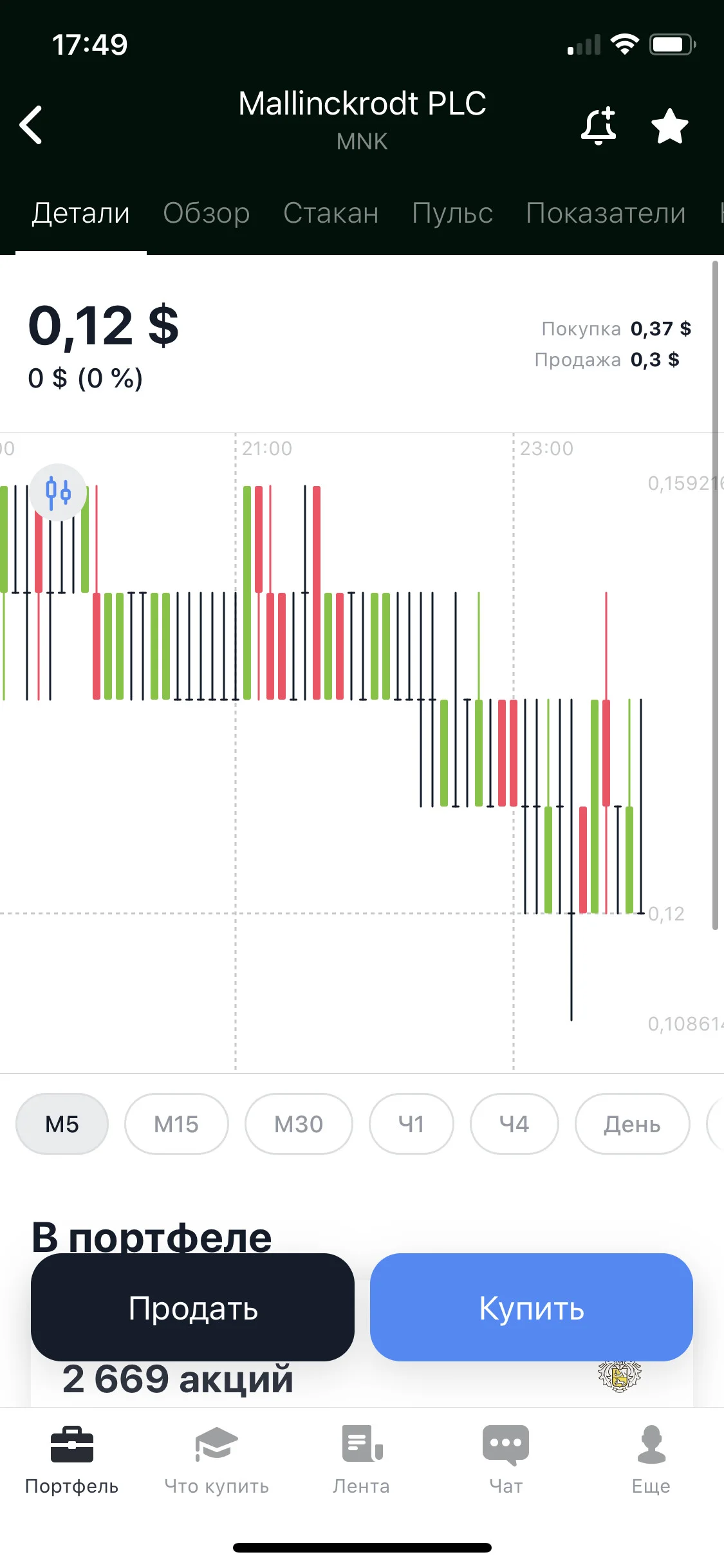The image size is (724, 1568).
Task: Open the Показатели tab
Action: 606,213
